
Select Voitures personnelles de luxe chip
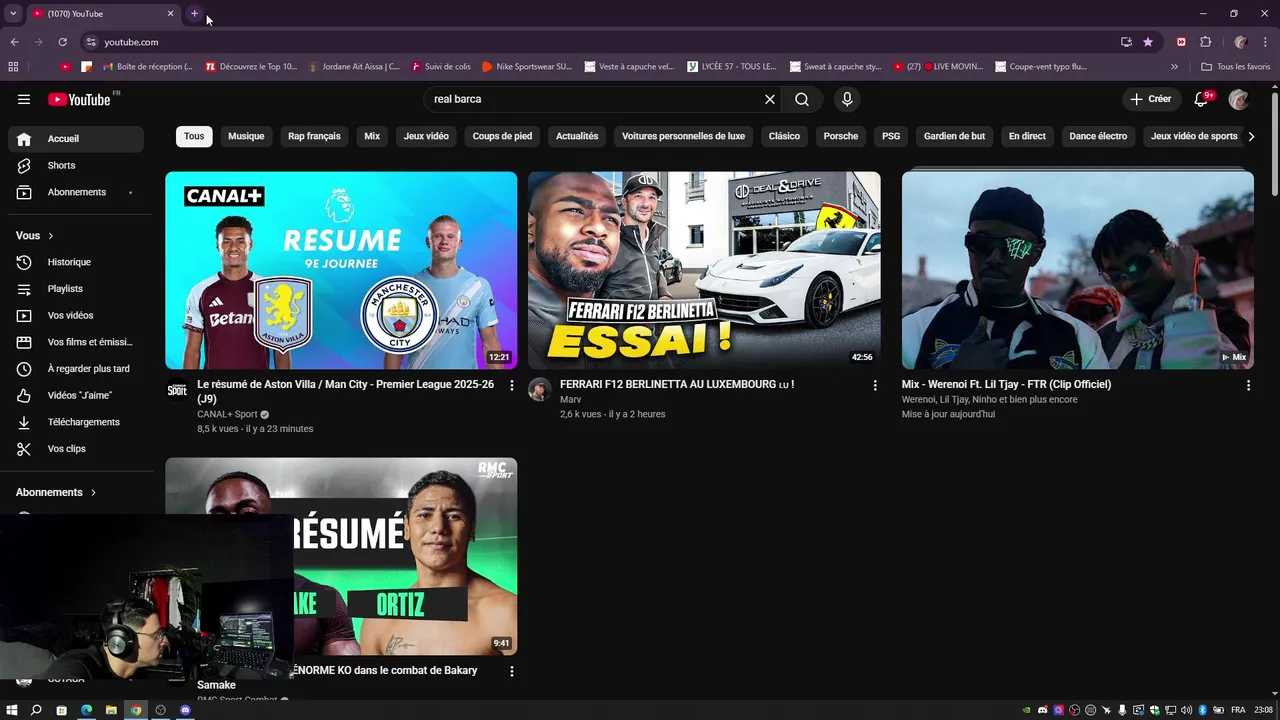(x=683, y=136)
